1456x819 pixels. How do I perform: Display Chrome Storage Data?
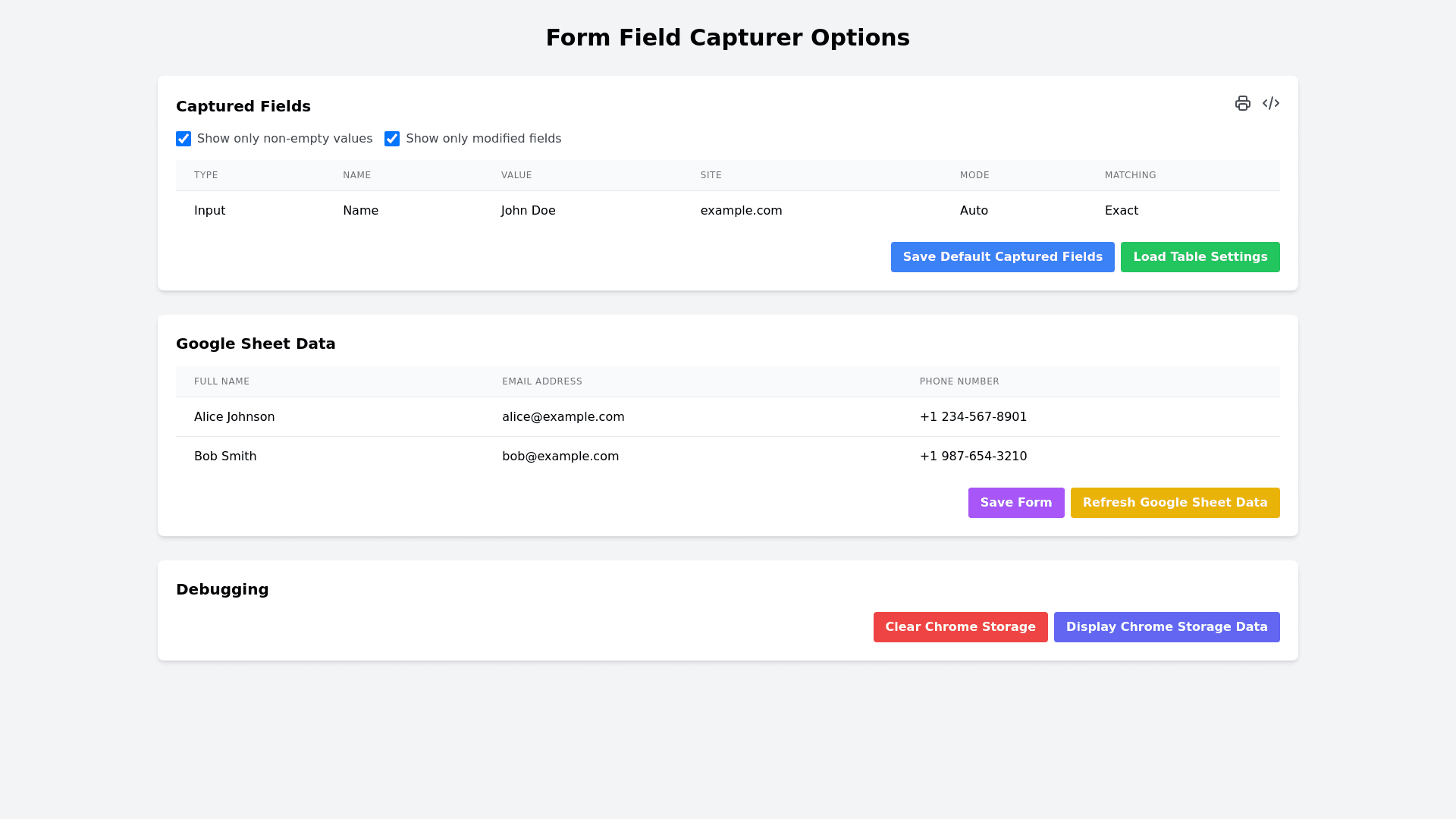click(1166, 627)
